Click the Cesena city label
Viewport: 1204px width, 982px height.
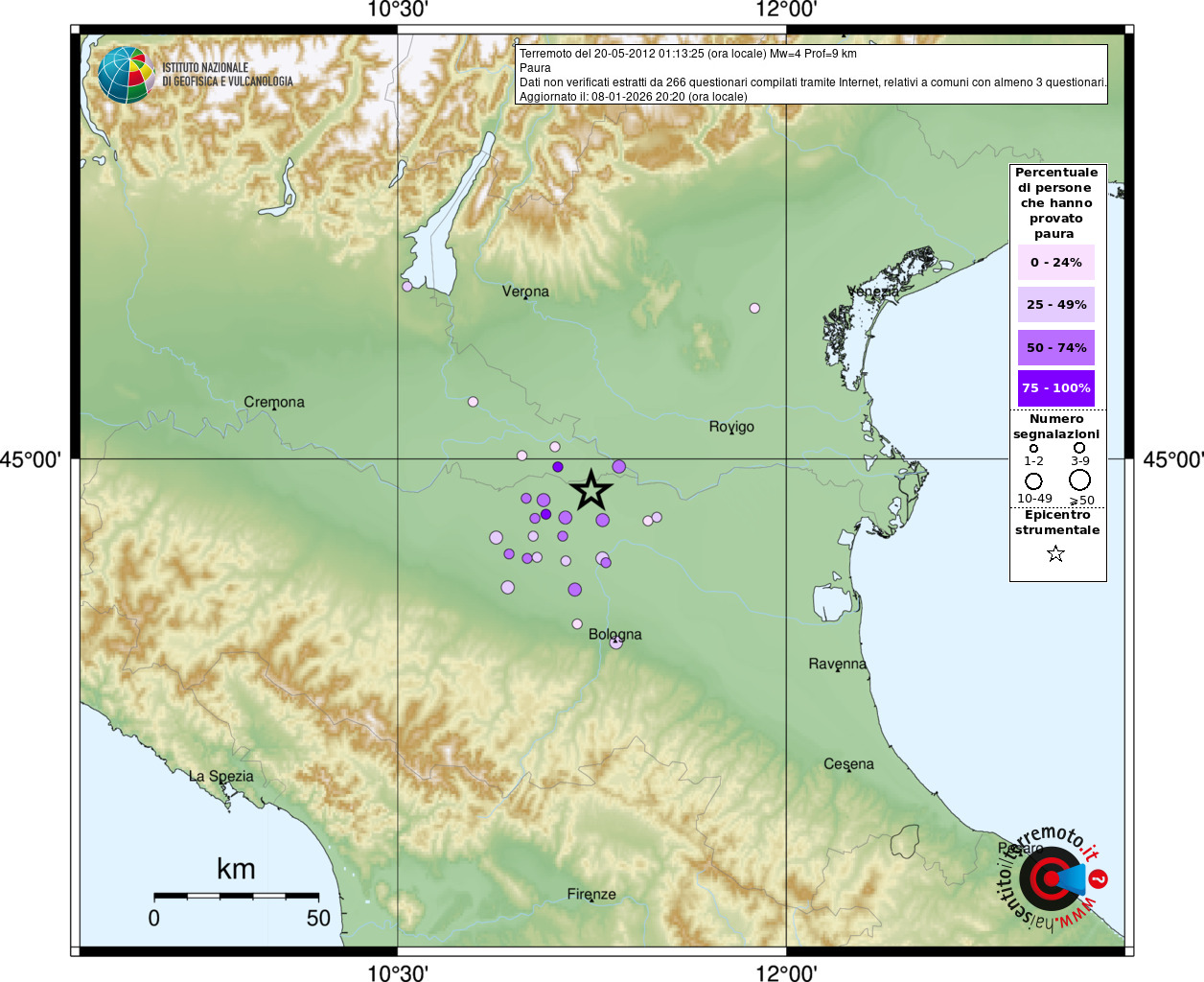coord(849,764)
